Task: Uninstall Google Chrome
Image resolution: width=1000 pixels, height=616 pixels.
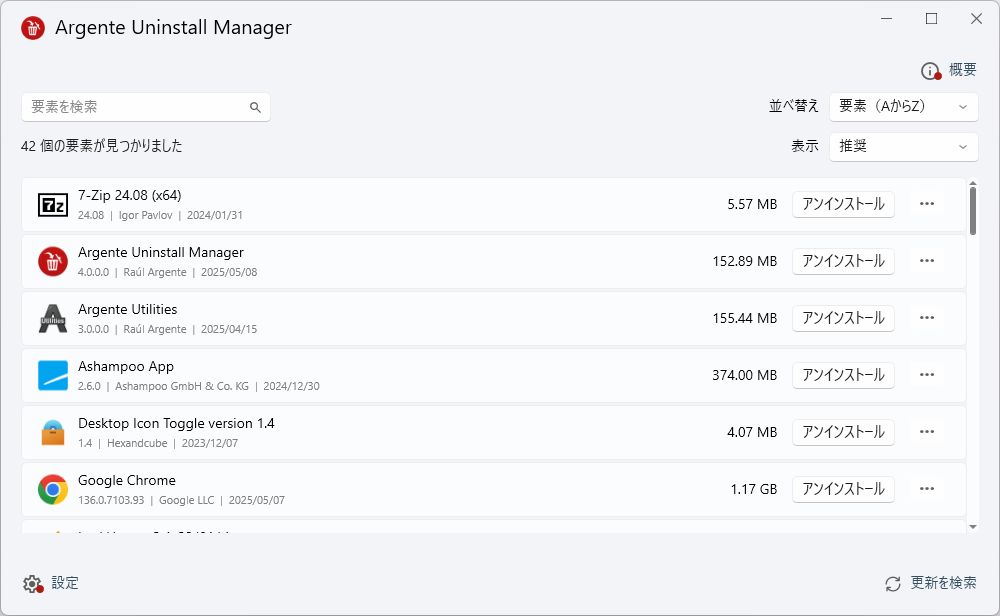Action: [x=843, y=489]
